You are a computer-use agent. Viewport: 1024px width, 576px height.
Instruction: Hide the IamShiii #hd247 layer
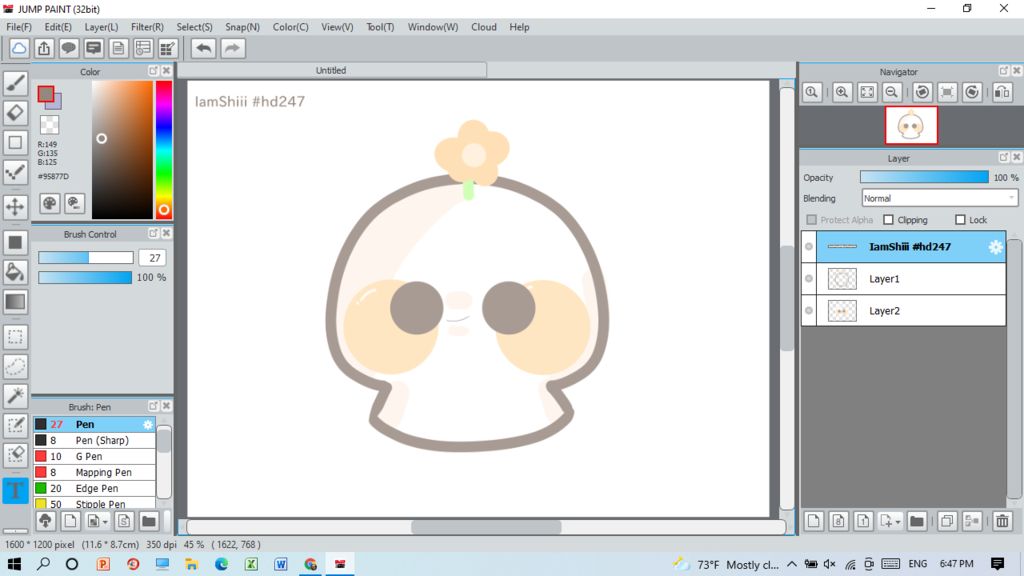(x=809, y=247)
